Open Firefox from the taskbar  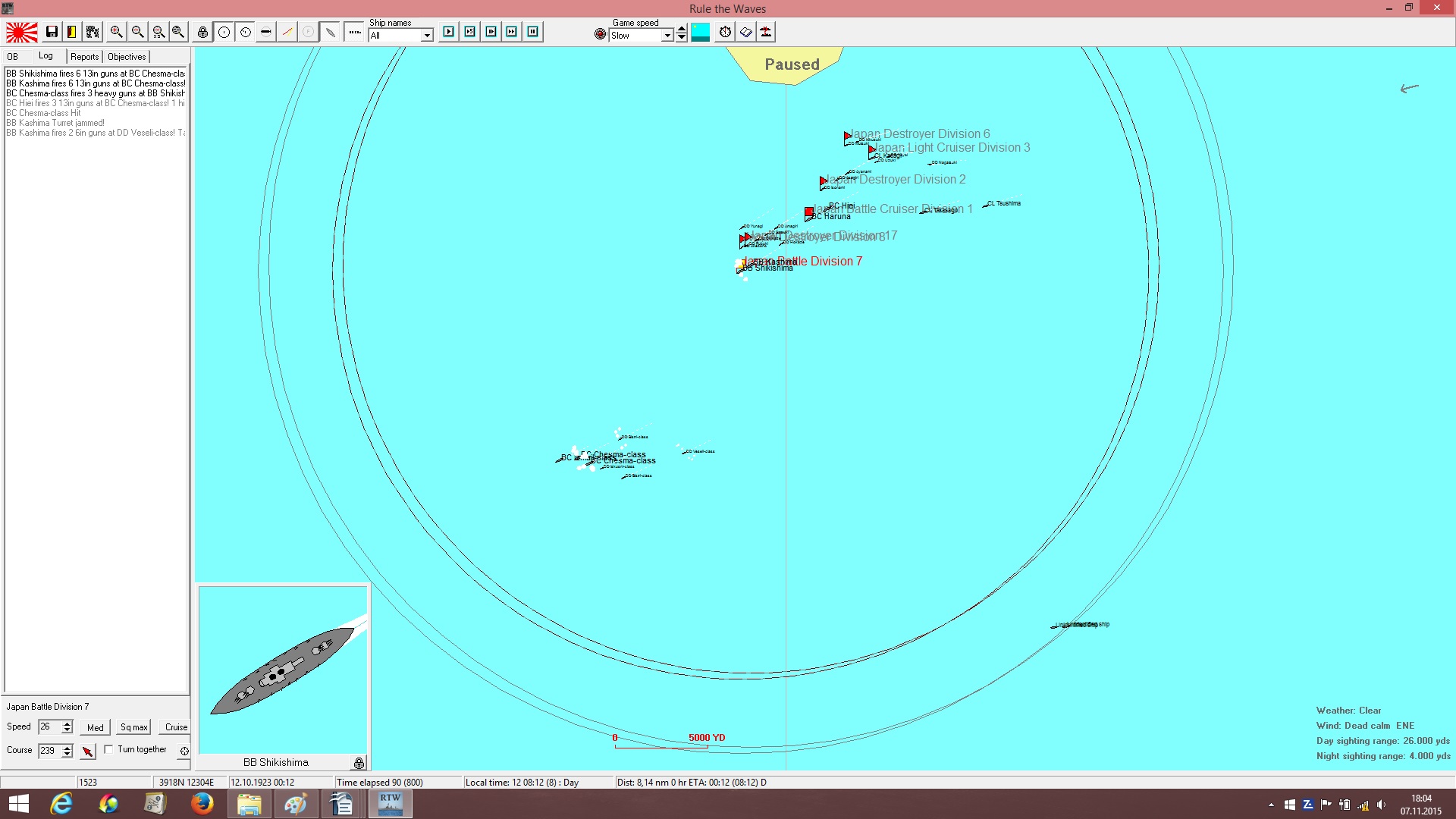202,804
